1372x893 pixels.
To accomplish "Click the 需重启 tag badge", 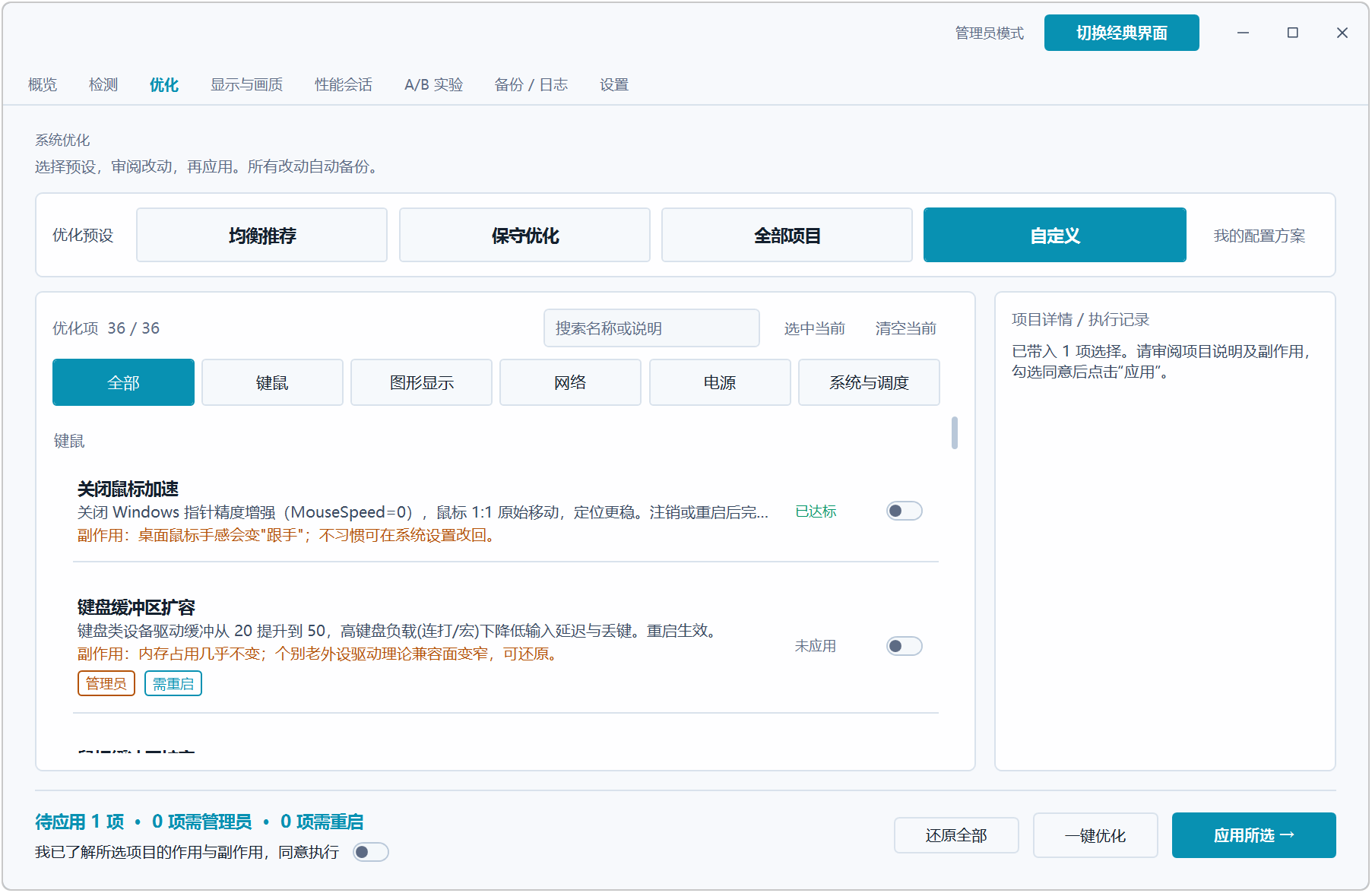I will [173, 683].
